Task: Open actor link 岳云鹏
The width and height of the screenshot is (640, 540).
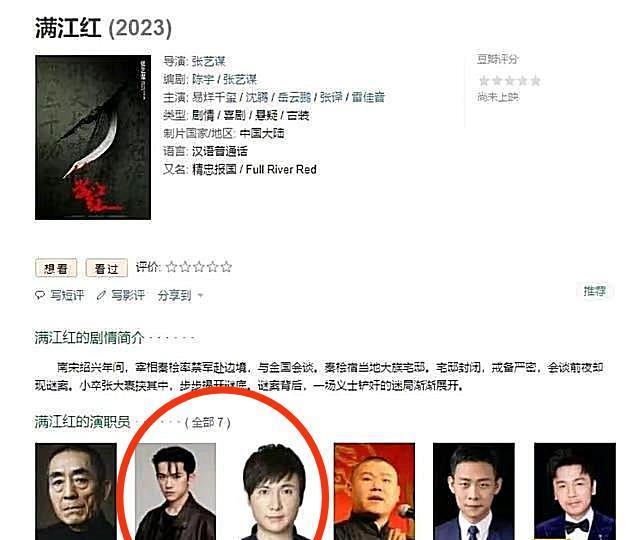Action: (294, 97)
